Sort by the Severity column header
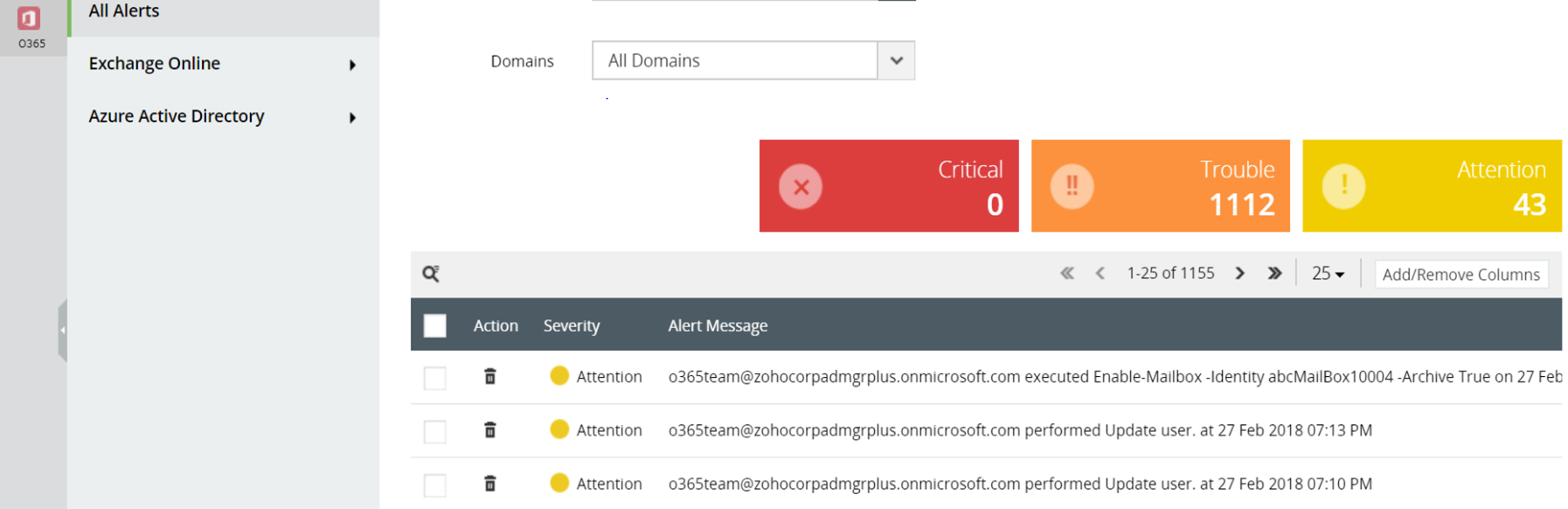This screenshot has width=1568, height=509. click(572, 325)
